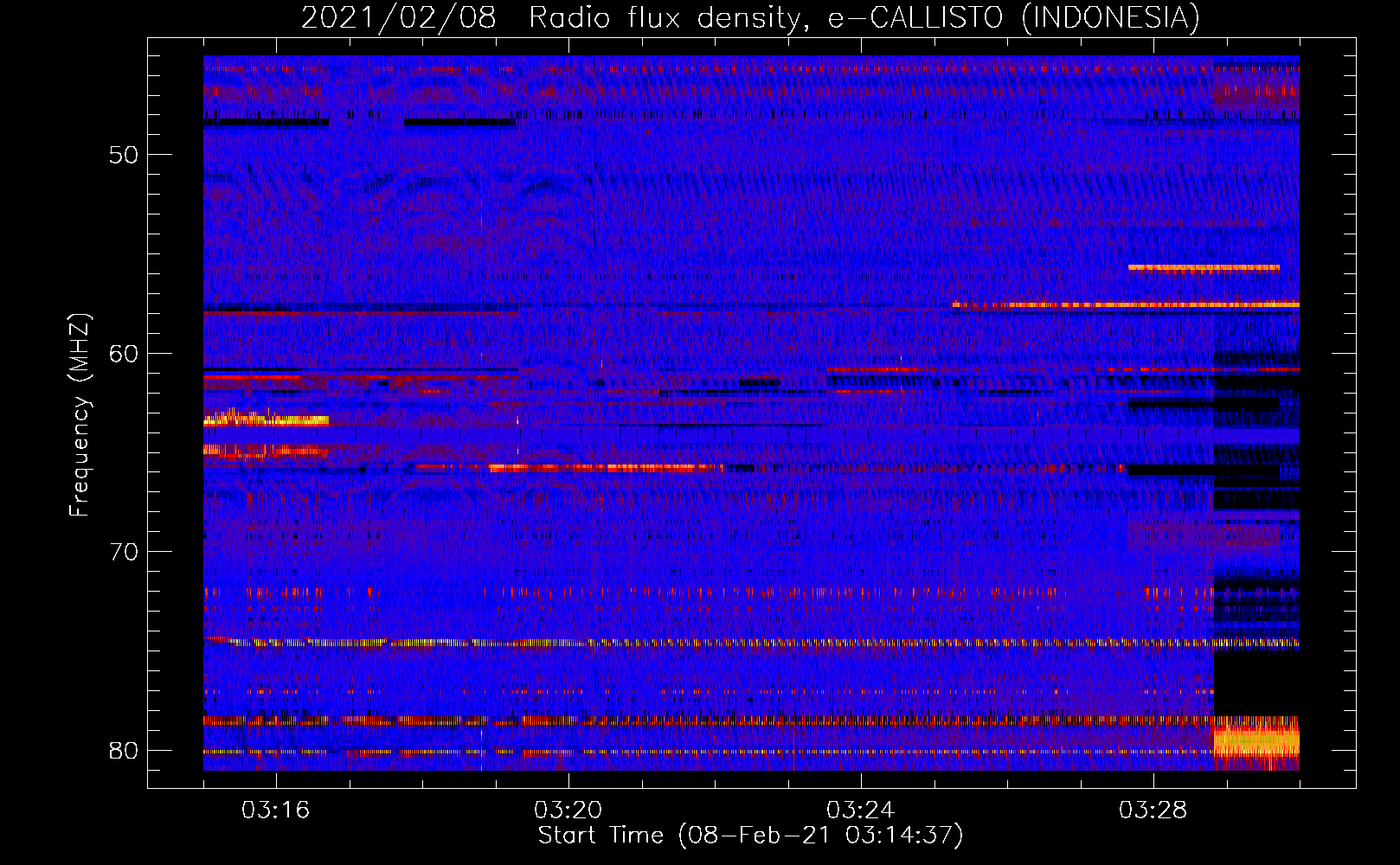Click the 70 MHz frequency tick label
The image size is (1400, 865).
click(x=124, y=552)
